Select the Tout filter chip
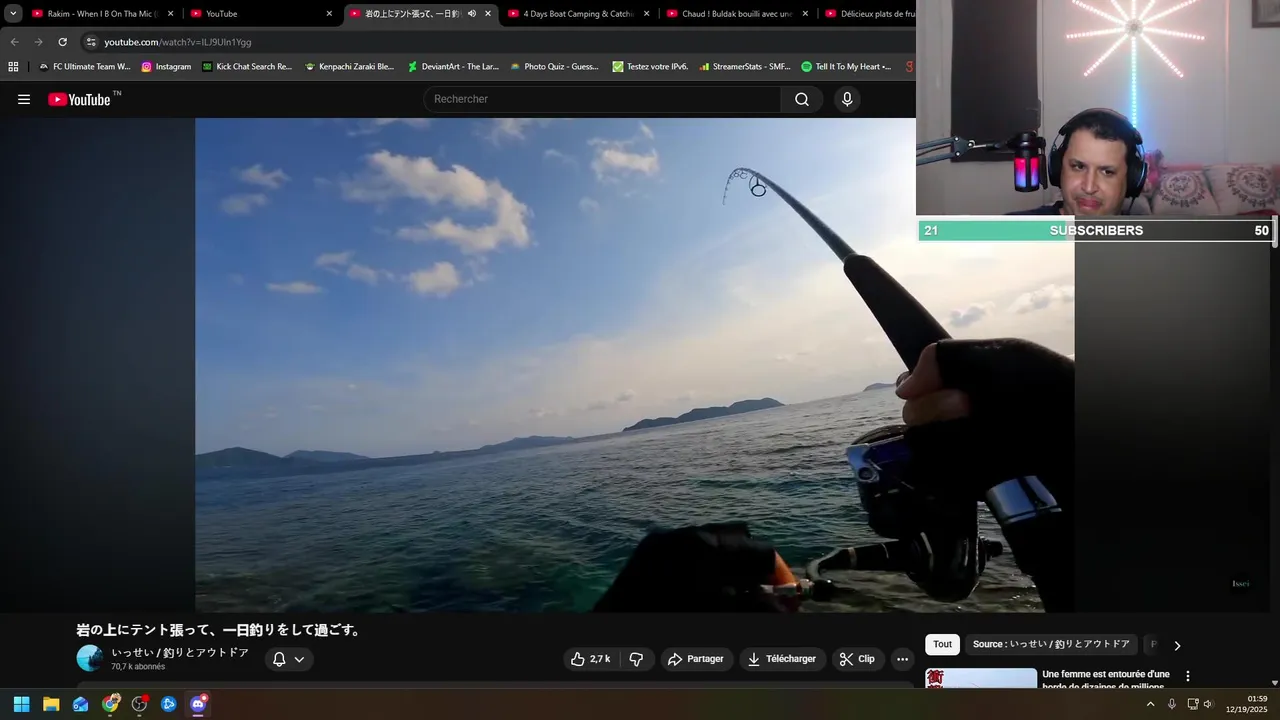1280x720 pixels. 942,645
